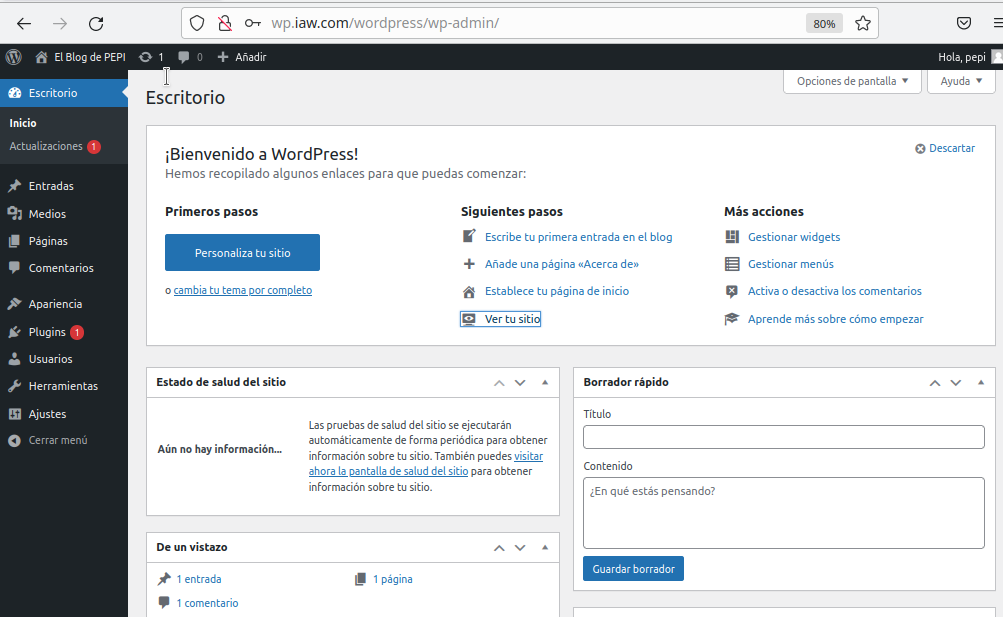The width and height of the screenshot is (1003, 617).
Task: Click the WordPress logo in admin bar
Action: (13, 57)
